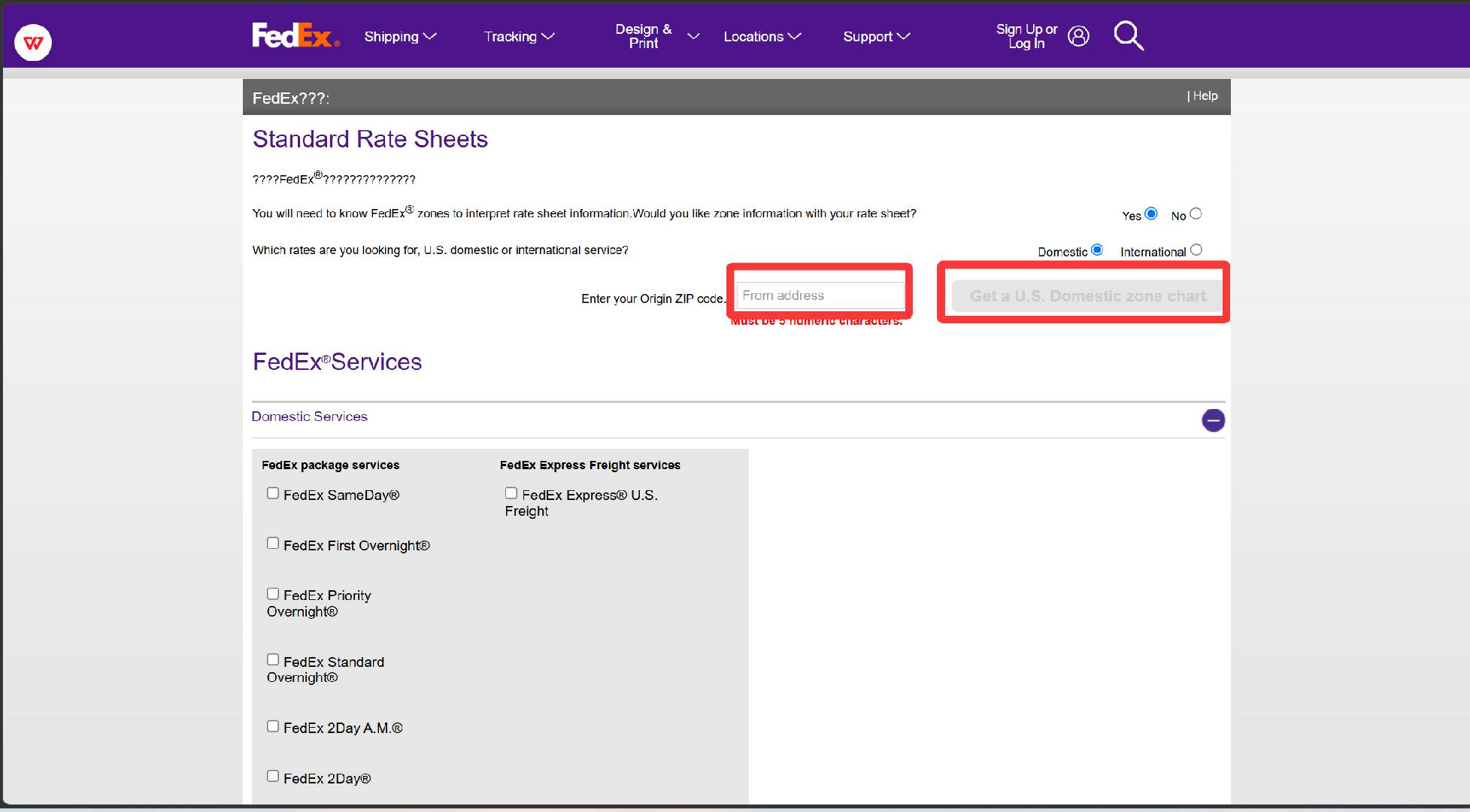Click the FedEx Express Freight services label
This screenshot has height=812, width=1470.
[590, 465]
